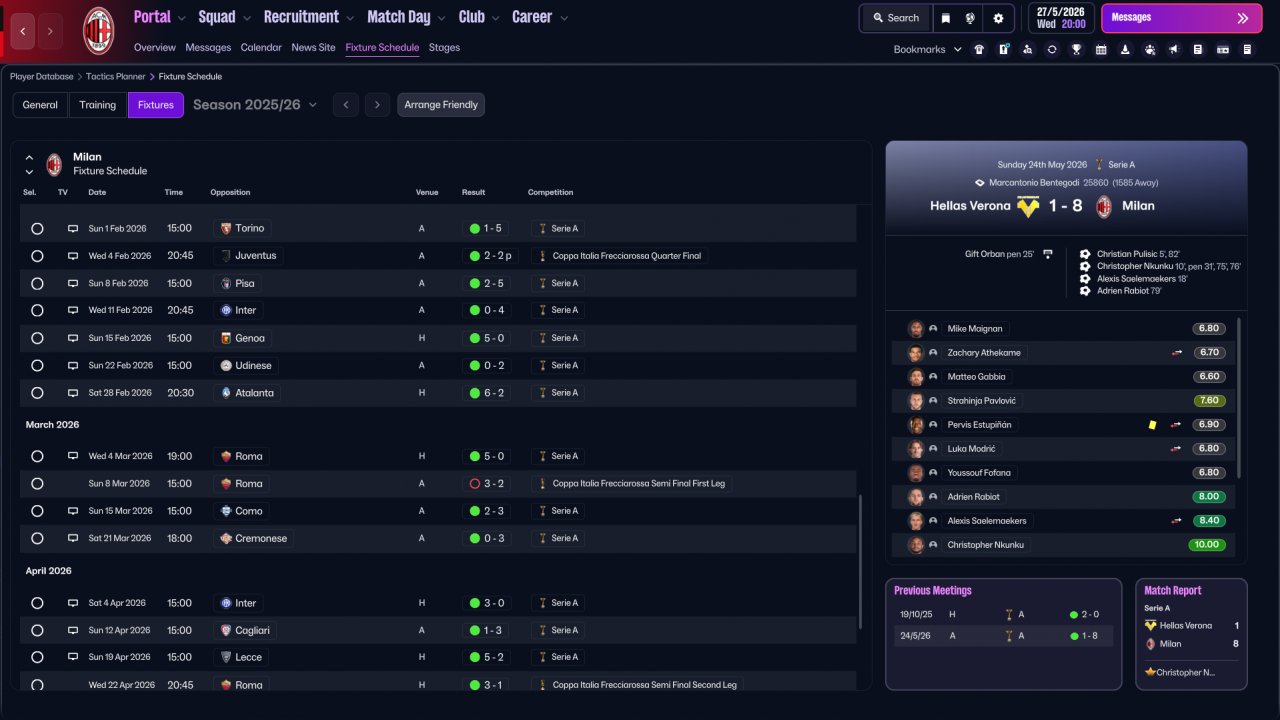This screenshot has width=1280, height=720.
Task: Click the fixture list vertical scrollbar
Action: pyautogui.click(x=860, y=561)
